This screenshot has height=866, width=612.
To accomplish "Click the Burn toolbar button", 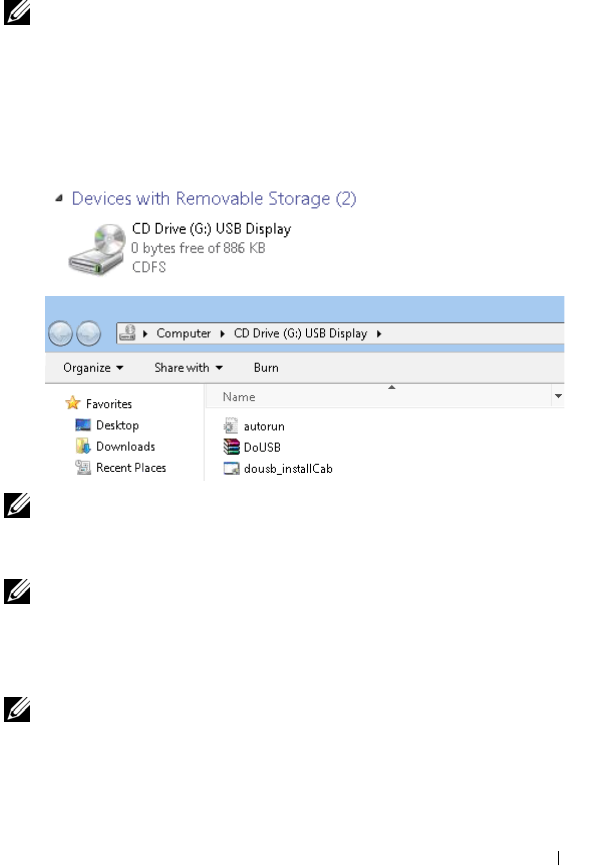I will (x=266, y=368).
